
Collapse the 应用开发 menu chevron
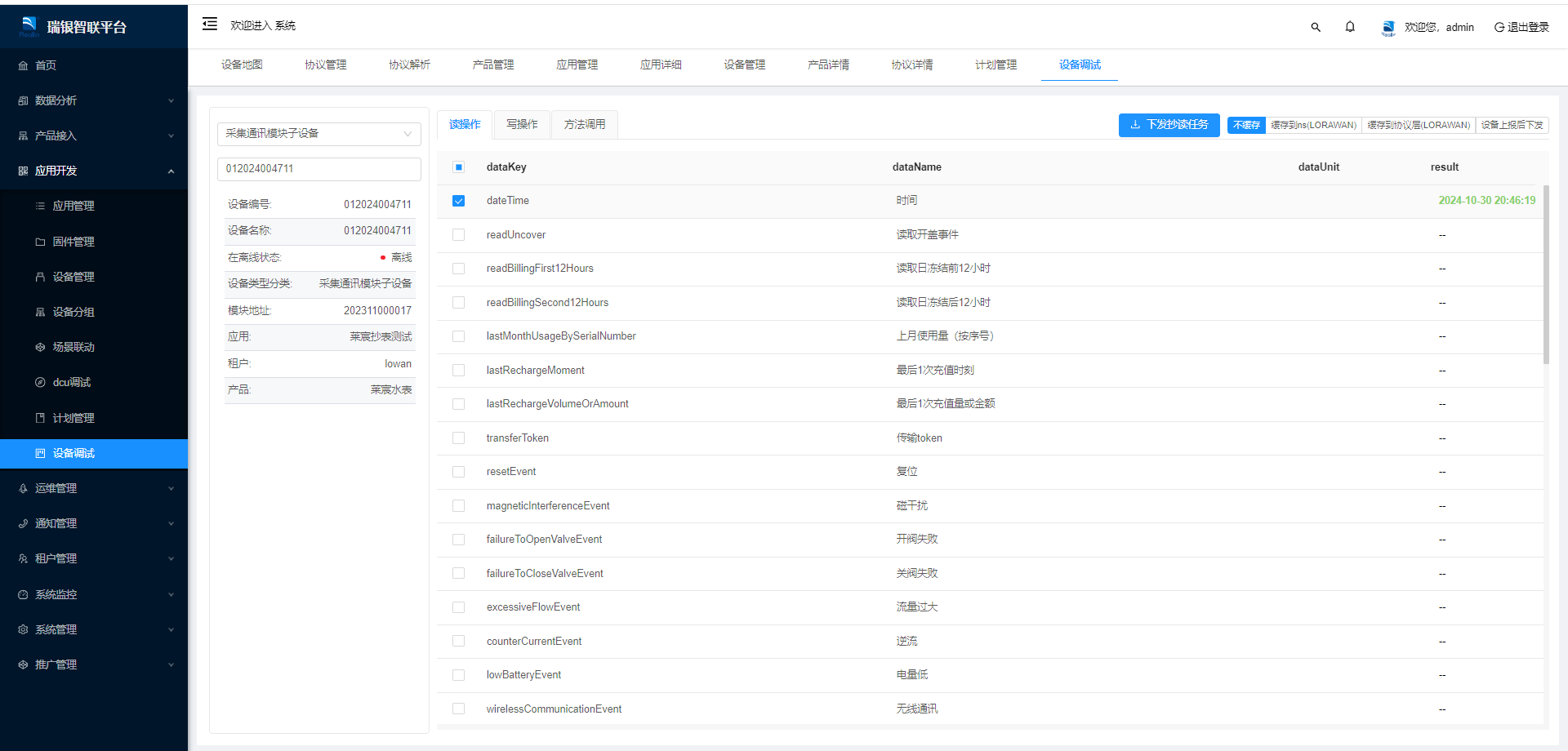click(171, 171)
